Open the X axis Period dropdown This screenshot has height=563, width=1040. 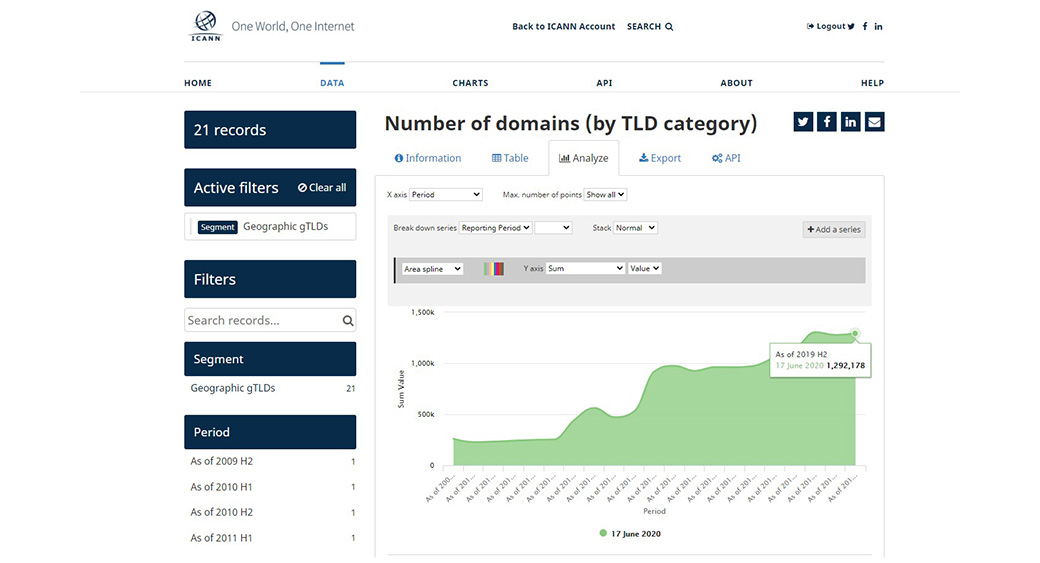click(x=446, y=194)
